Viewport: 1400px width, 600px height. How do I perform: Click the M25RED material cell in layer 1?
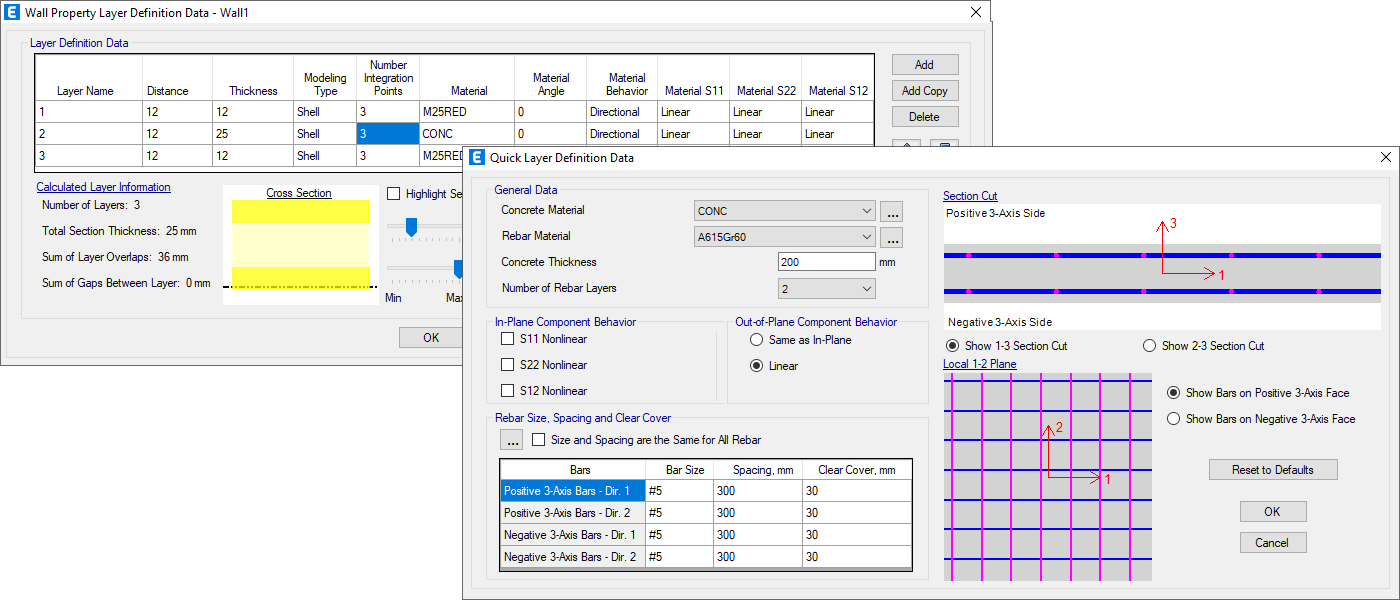(467, 112)
